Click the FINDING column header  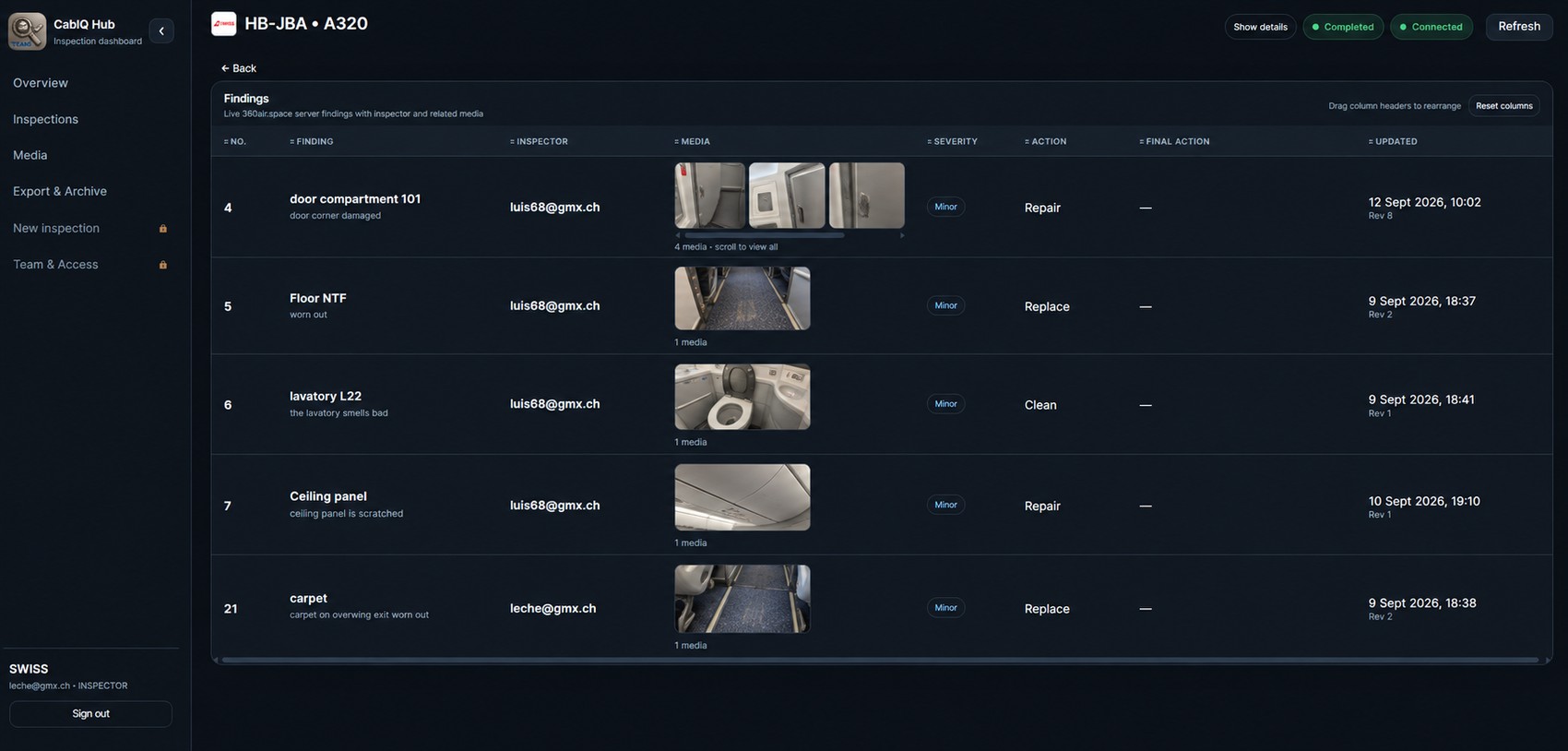point(312,141)
